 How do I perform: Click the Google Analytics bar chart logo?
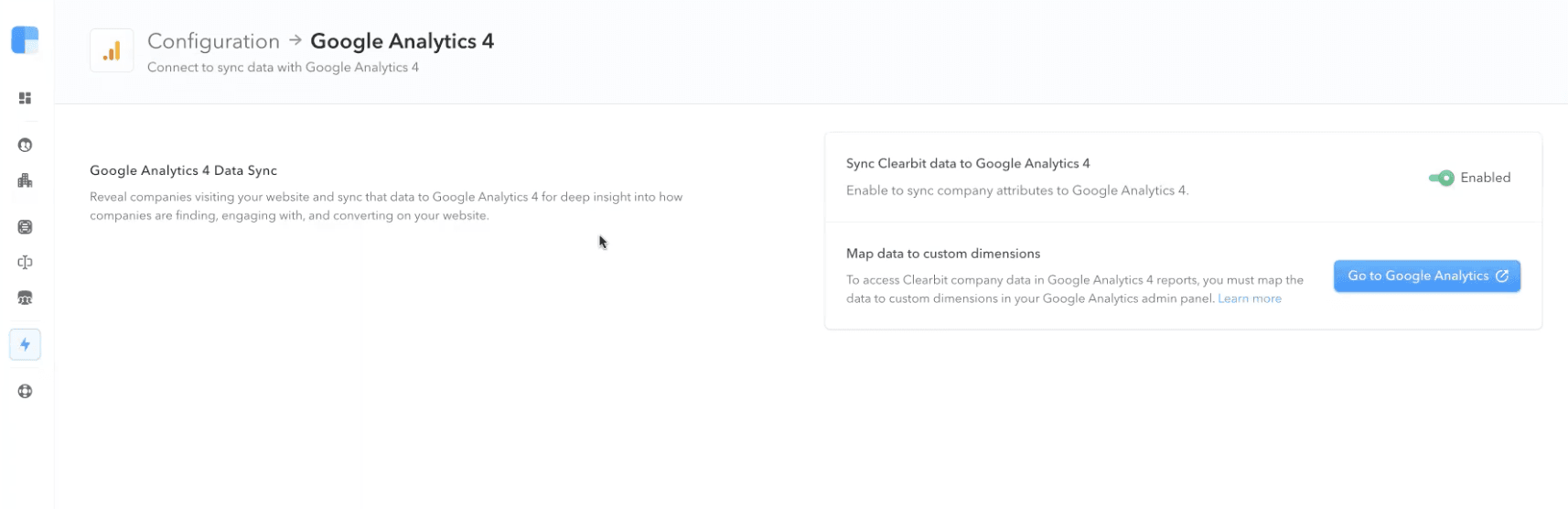coord(112,50)
